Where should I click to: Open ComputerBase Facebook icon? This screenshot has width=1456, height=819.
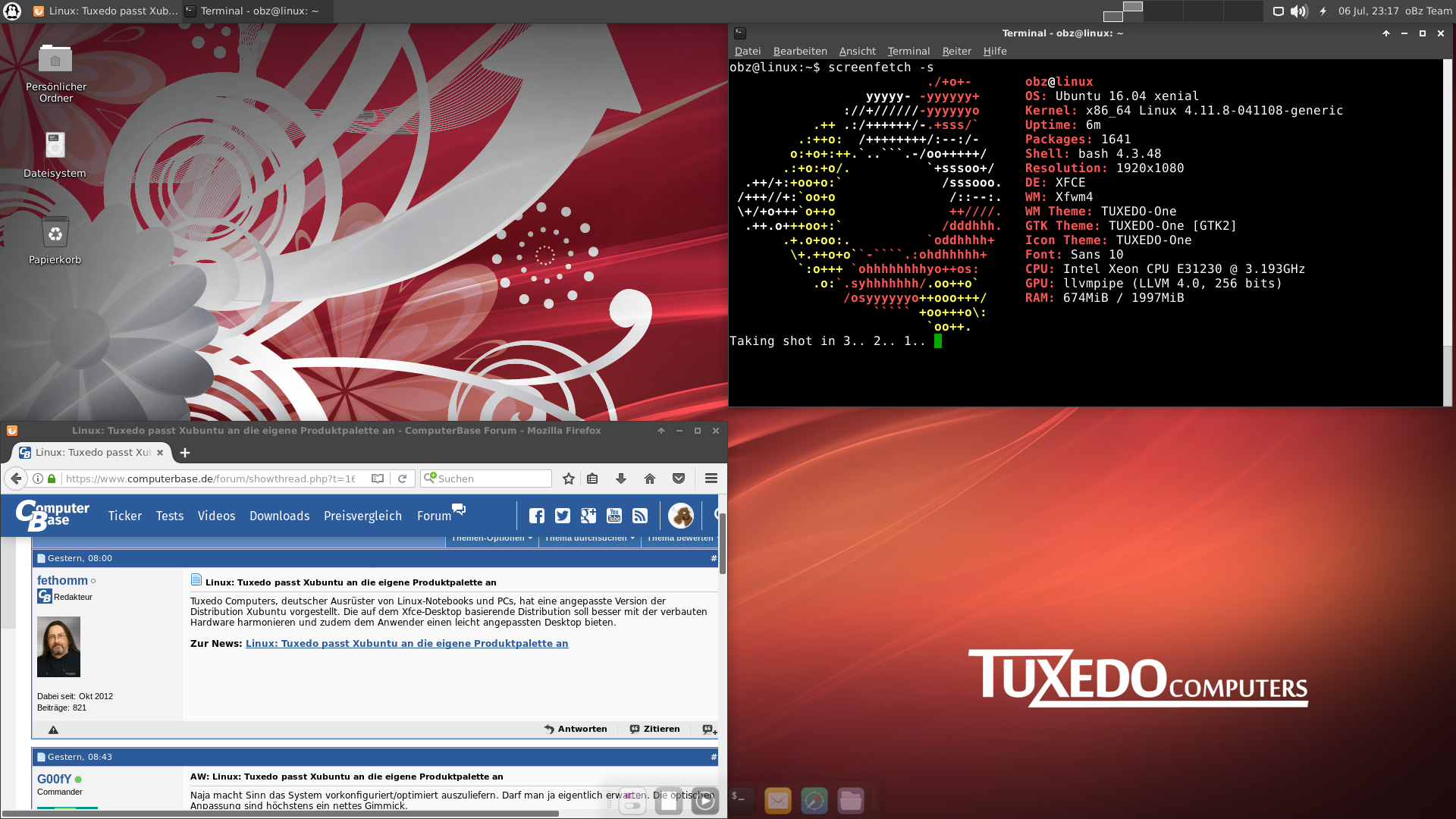537,516
